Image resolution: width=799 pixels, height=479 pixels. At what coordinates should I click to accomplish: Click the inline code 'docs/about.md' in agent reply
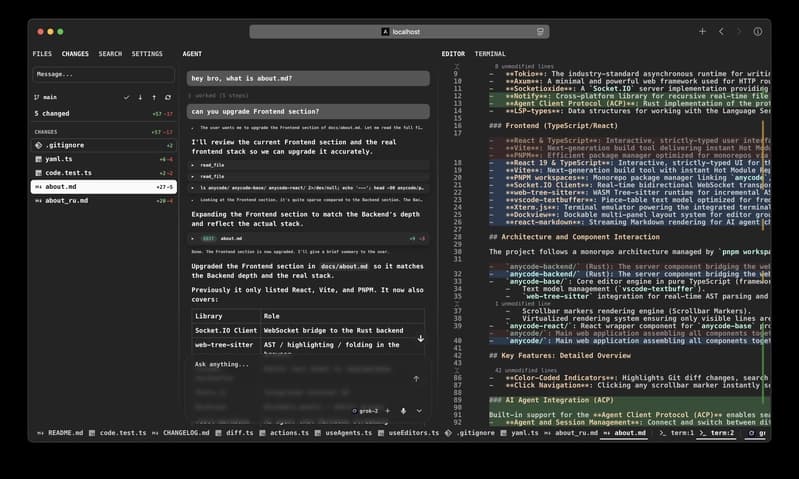(344, 267)
